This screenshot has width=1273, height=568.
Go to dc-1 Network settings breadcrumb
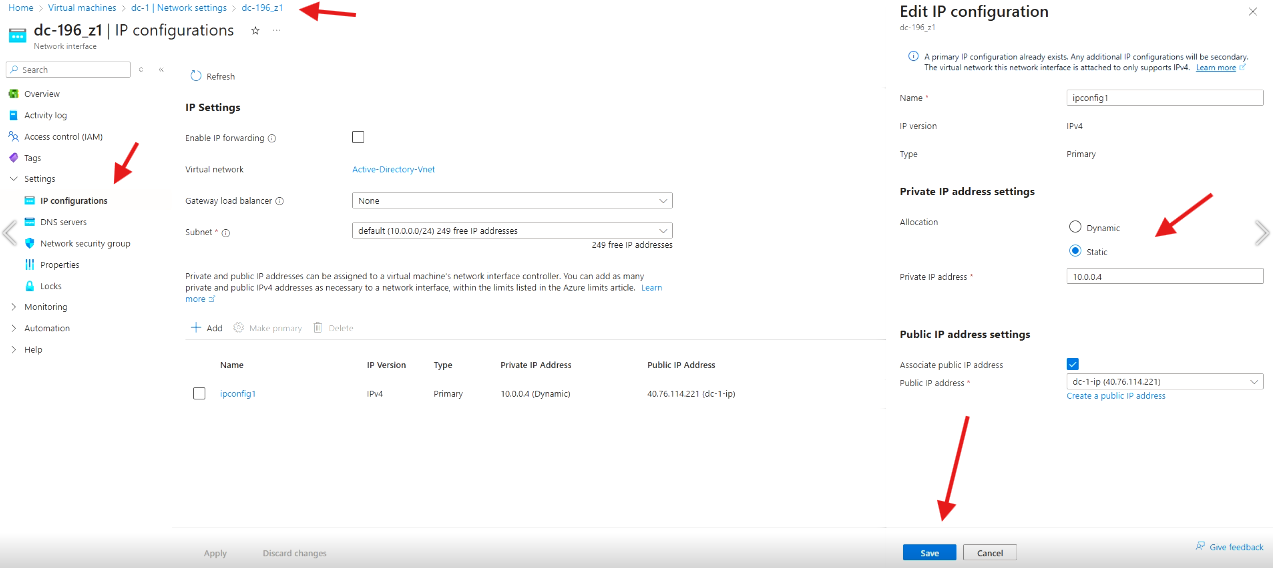(x=179, y=8)
